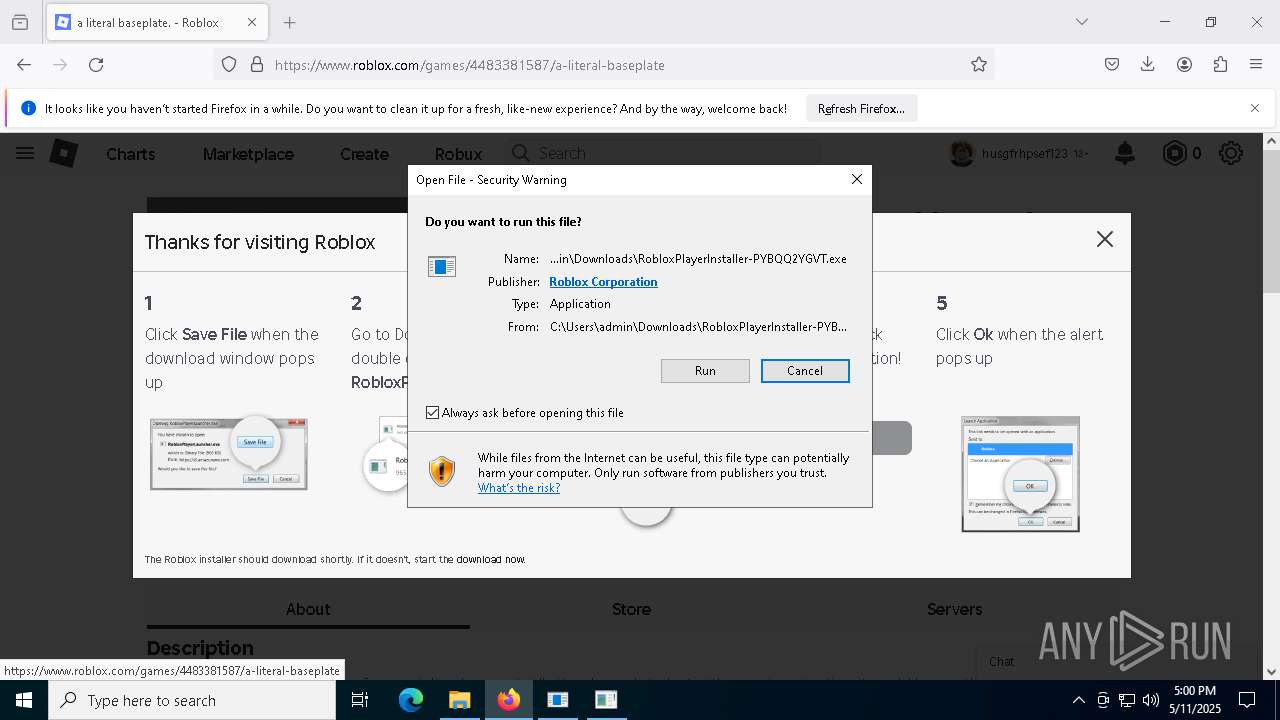Click the Refresh Firefox button
The width and height of the screenshot is (1280, 720).
pyautogui.click(x=861, y=109)
